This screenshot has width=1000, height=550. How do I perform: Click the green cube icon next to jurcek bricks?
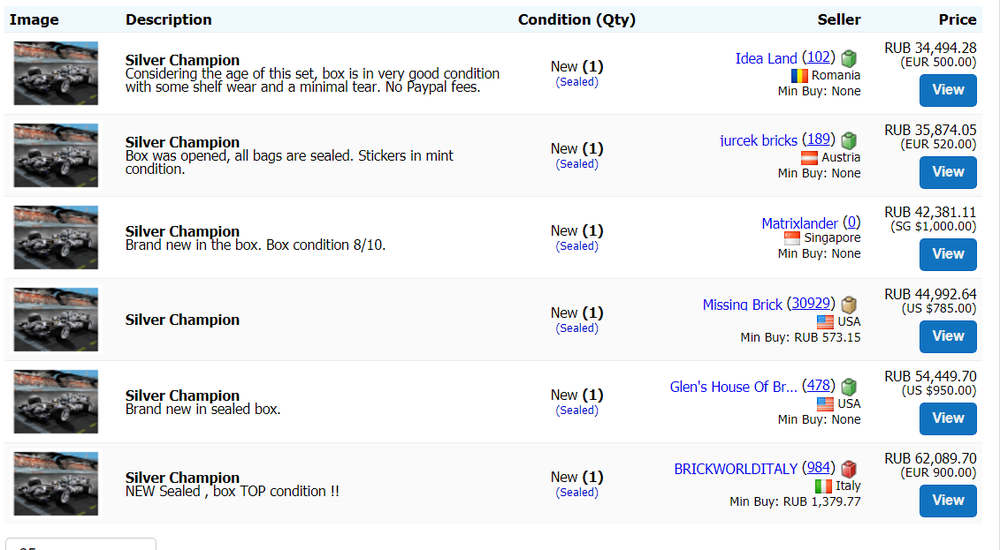click(x=850, y=141)
